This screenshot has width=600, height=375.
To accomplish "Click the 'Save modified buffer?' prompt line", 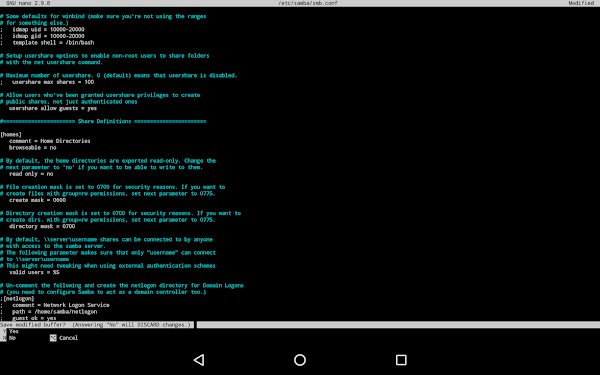I will [x=96, y=324].
